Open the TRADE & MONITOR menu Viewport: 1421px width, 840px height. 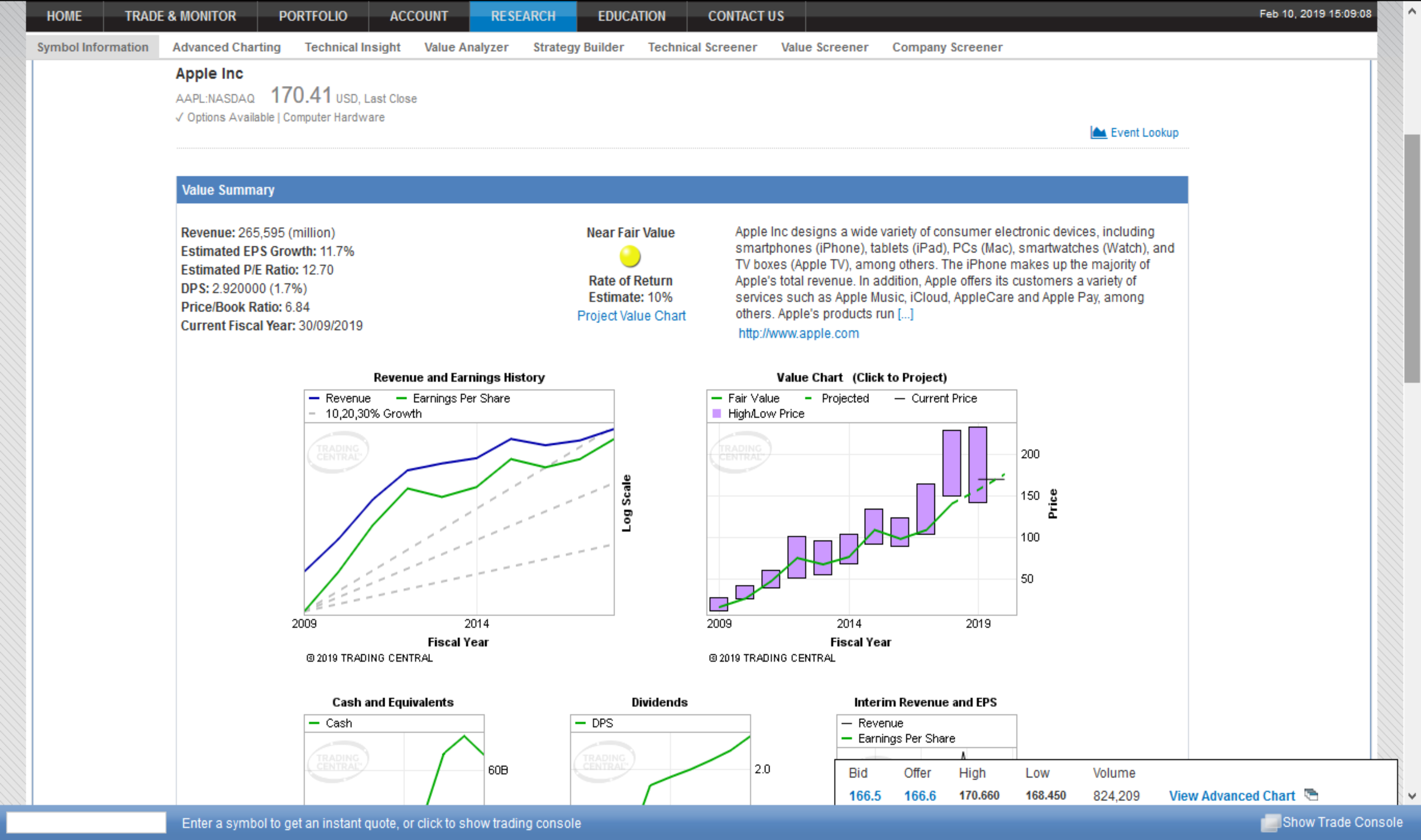coord(180,16)
